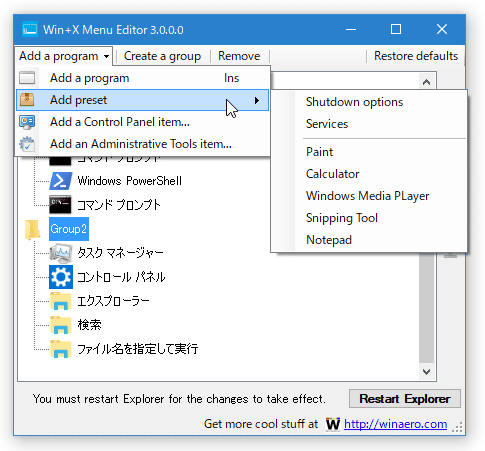The image size is (485, 451).
Task: Select the タスク マネージャー tree item
Action: tap(120, 253)
